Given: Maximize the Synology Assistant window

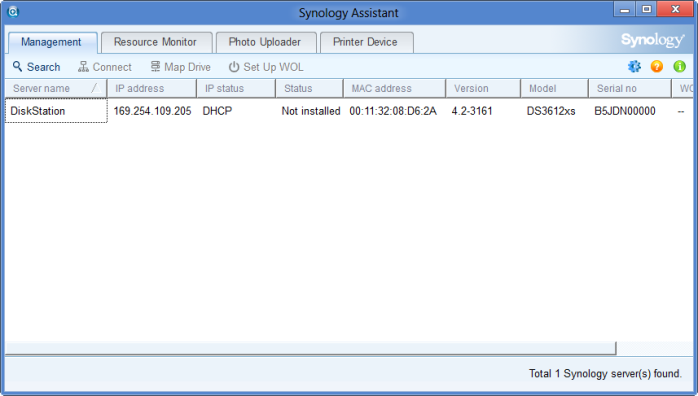Looking at the screenshot, I should pos(646,9).
